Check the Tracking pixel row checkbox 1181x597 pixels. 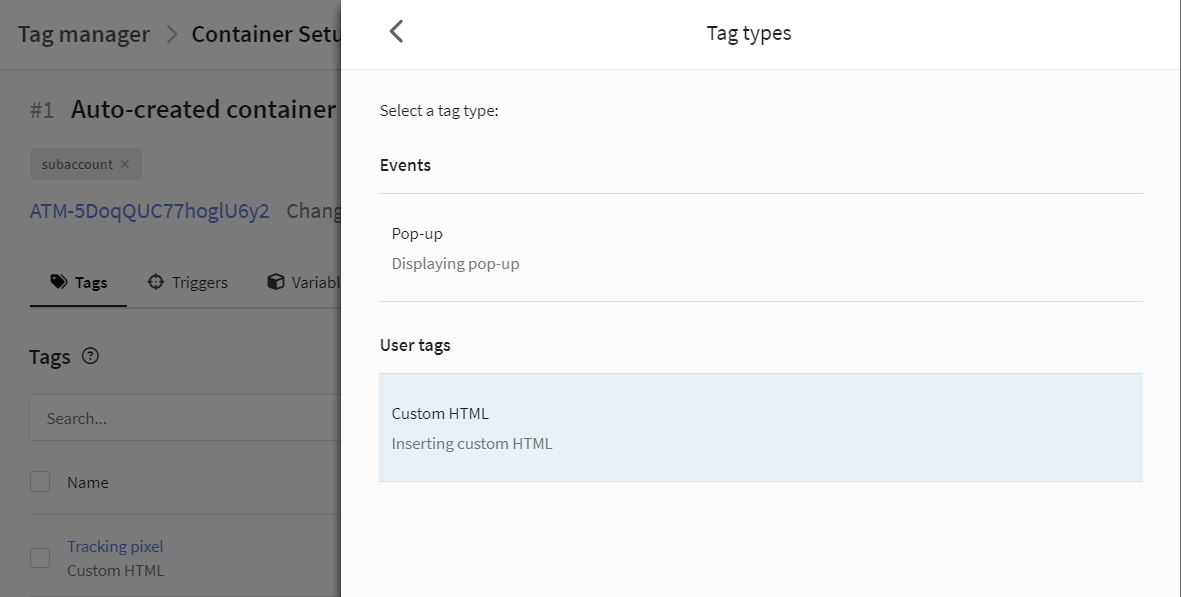click(40, 558)
